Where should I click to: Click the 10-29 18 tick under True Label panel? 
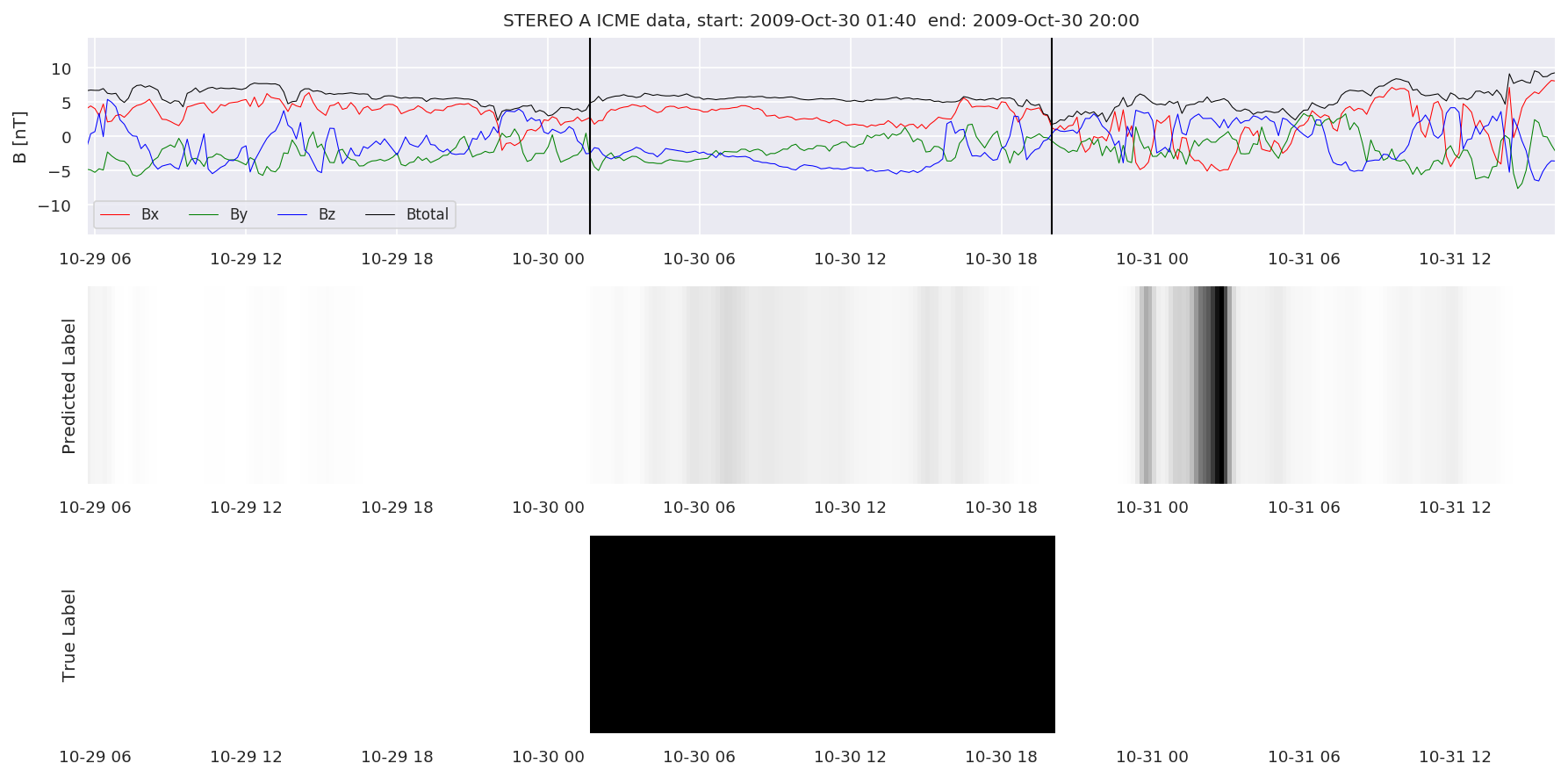397,757
